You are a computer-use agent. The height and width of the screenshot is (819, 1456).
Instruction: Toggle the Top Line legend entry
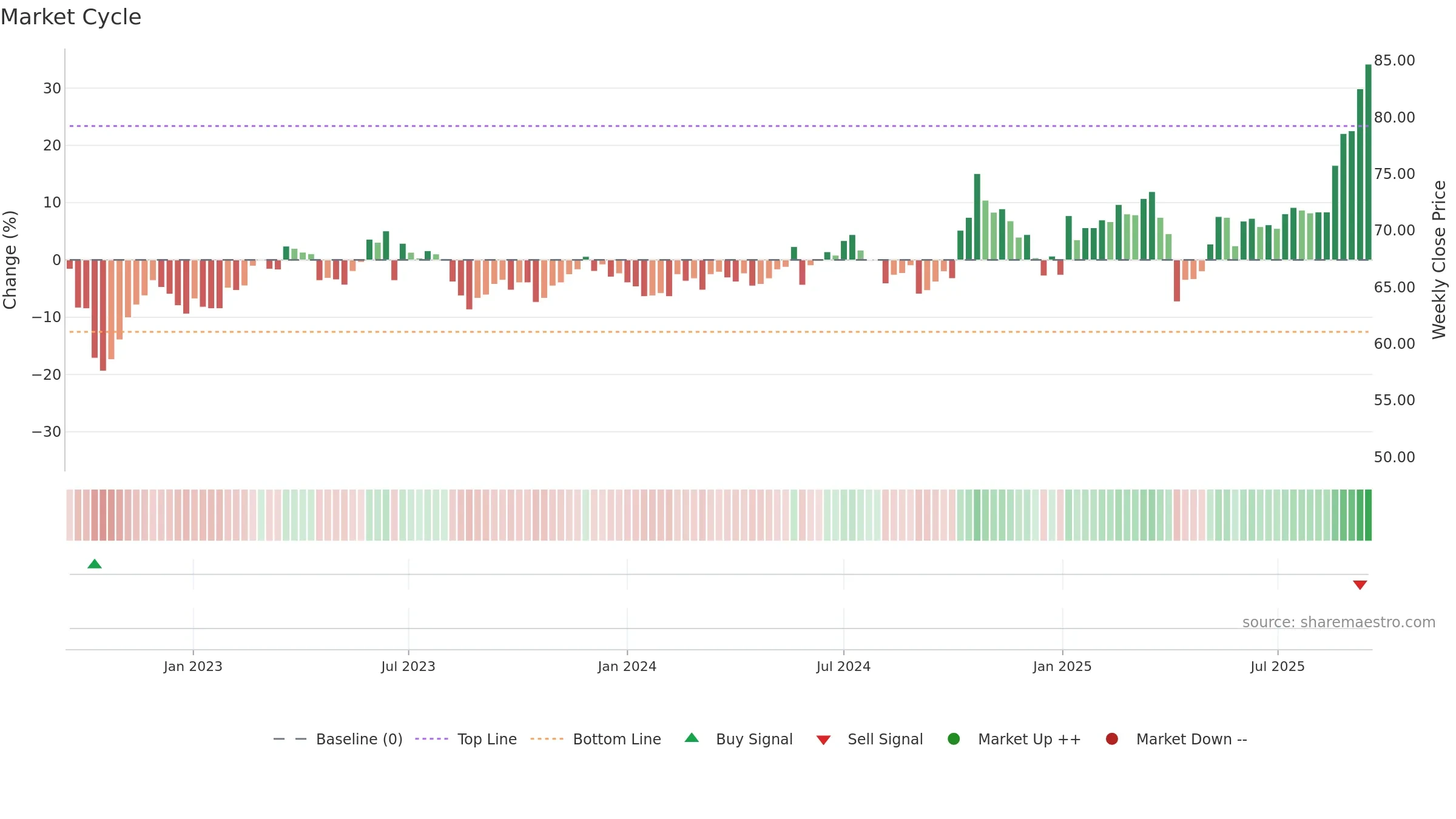pos(466,739)
